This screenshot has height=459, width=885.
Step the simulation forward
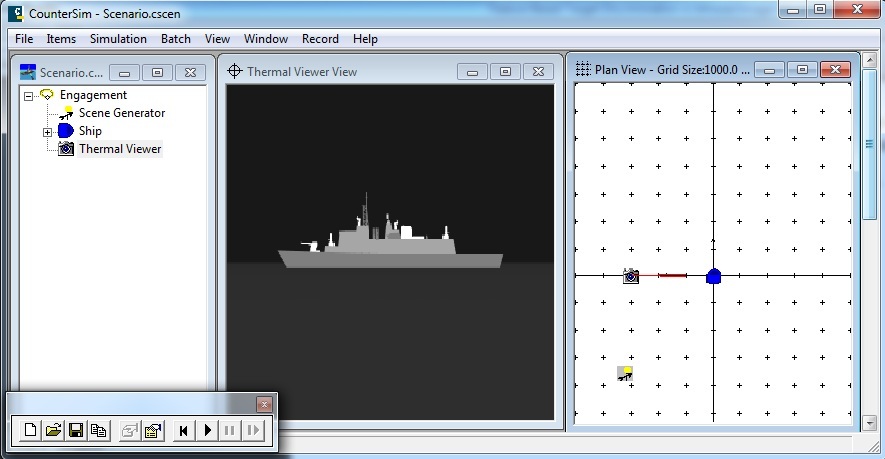253,431
